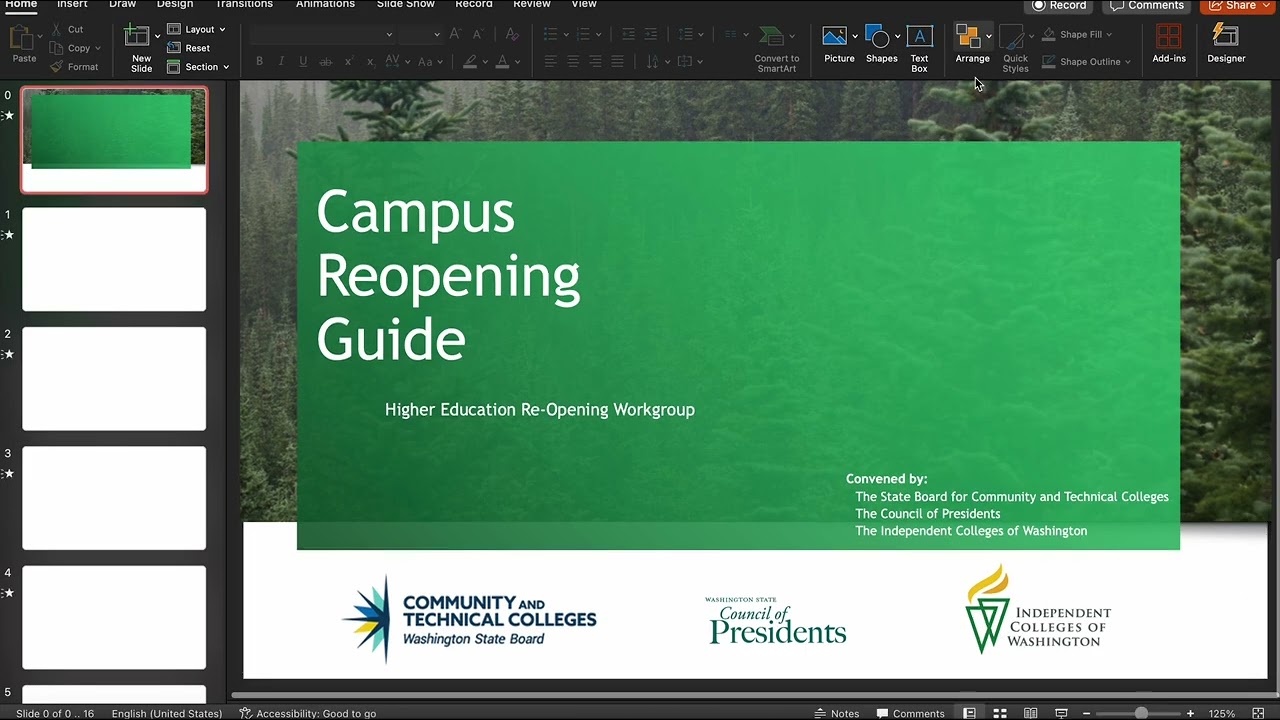Screen dimensions: 1280x720
Task: Toggle Comments in the status bar
Action: click(911, 713)
